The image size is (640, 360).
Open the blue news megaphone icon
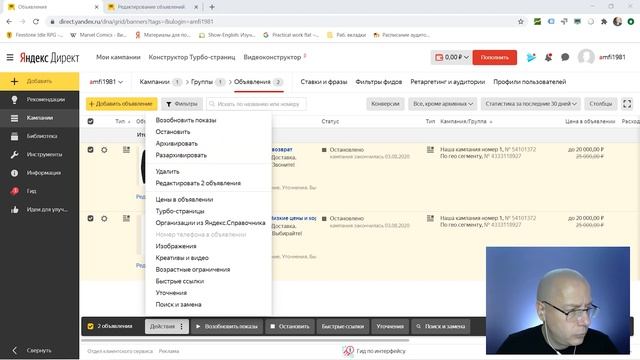tap(531, 58)
